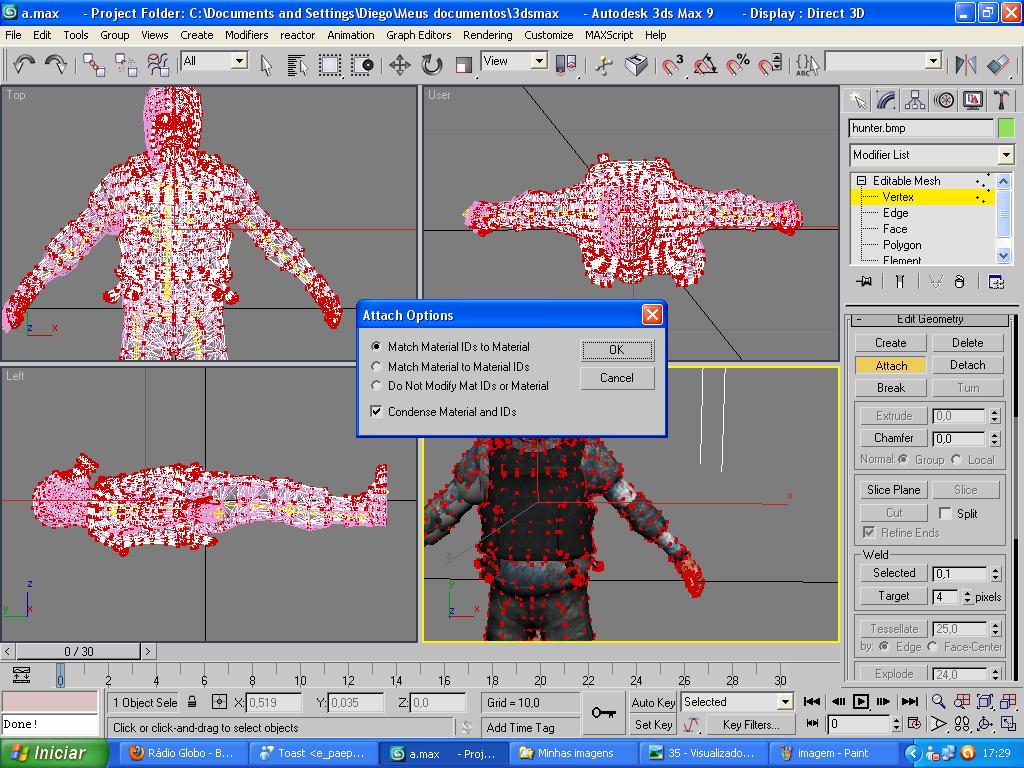This screenshot has height=768, width=1024.
Task: Open the View reference coordinate dropdown
Action: point(539,61)
